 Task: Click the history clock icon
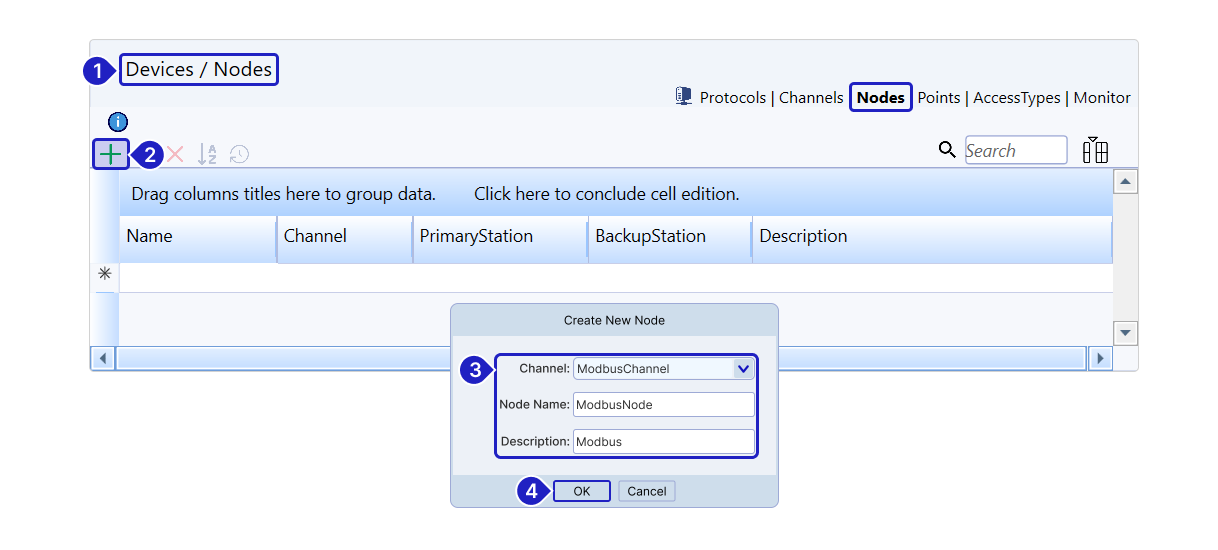point(239,154)
